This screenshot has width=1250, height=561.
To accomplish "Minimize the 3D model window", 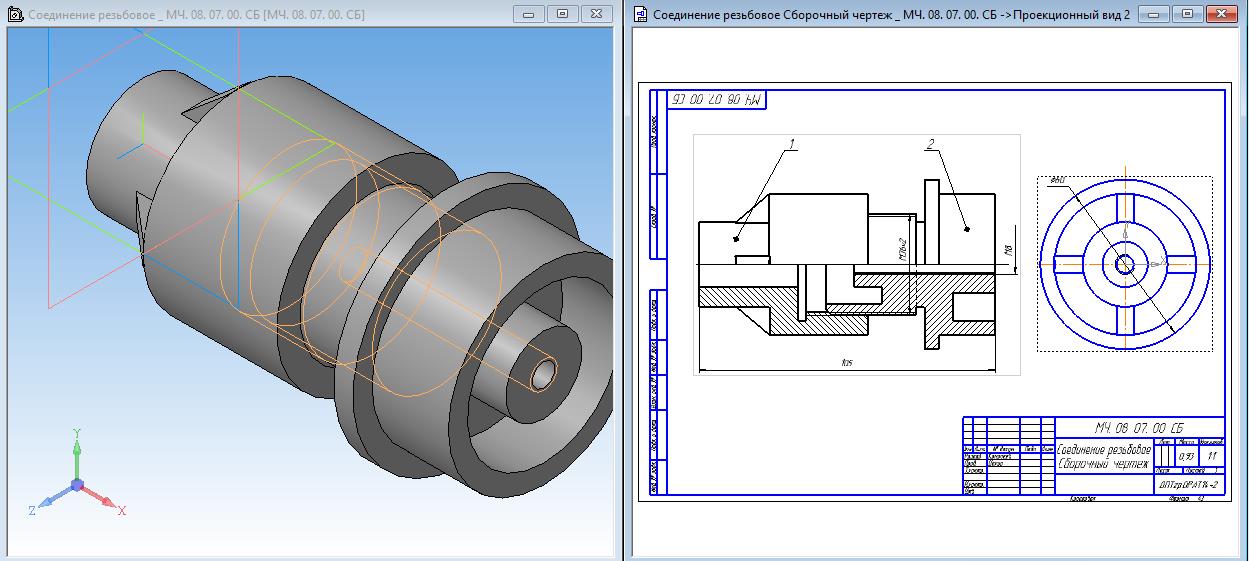I will tap(529, 14).
